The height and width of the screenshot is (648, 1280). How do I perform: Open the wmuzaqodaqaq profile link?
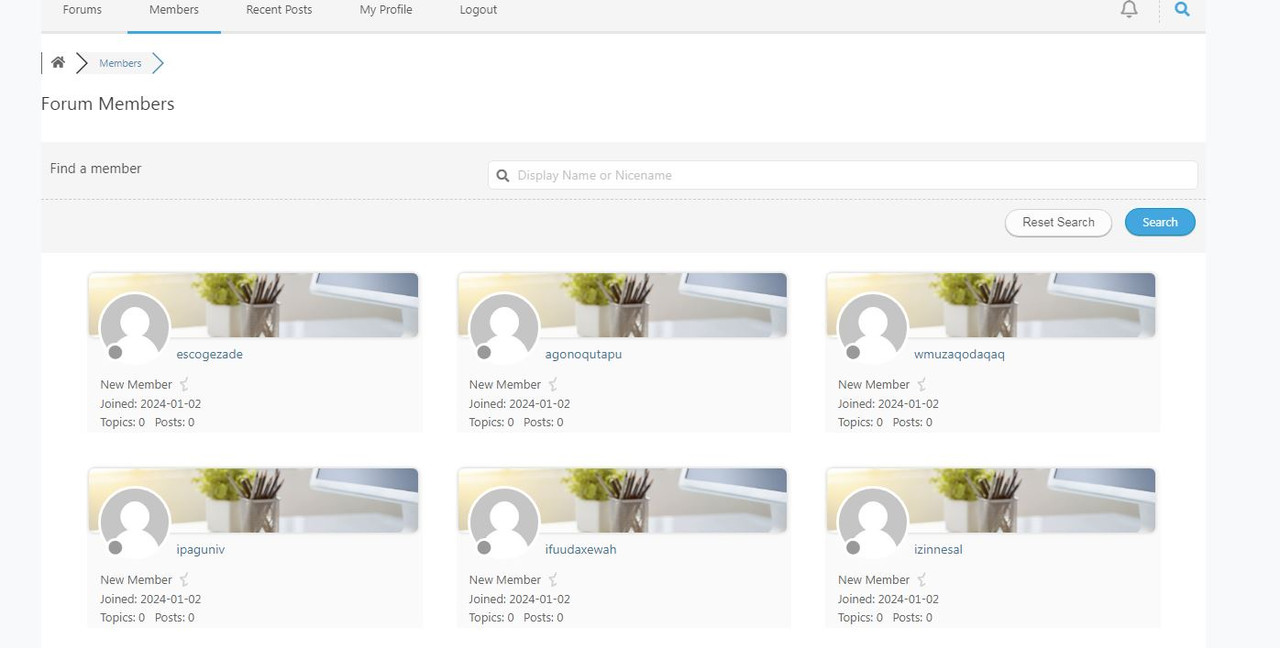(959, 354)
